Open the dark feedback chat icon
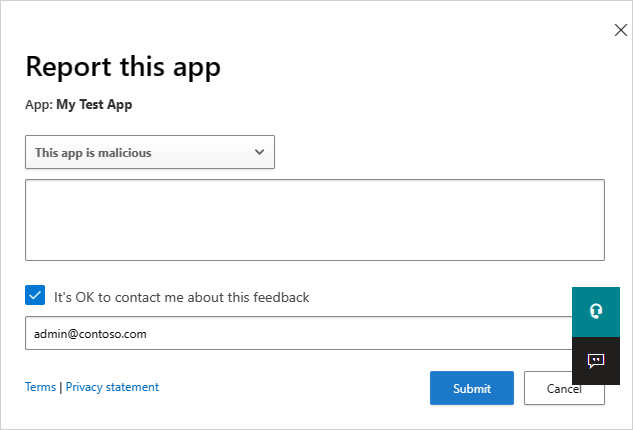Image resolution: width=633 pixels, height=430 pixels. coord(596,361)
